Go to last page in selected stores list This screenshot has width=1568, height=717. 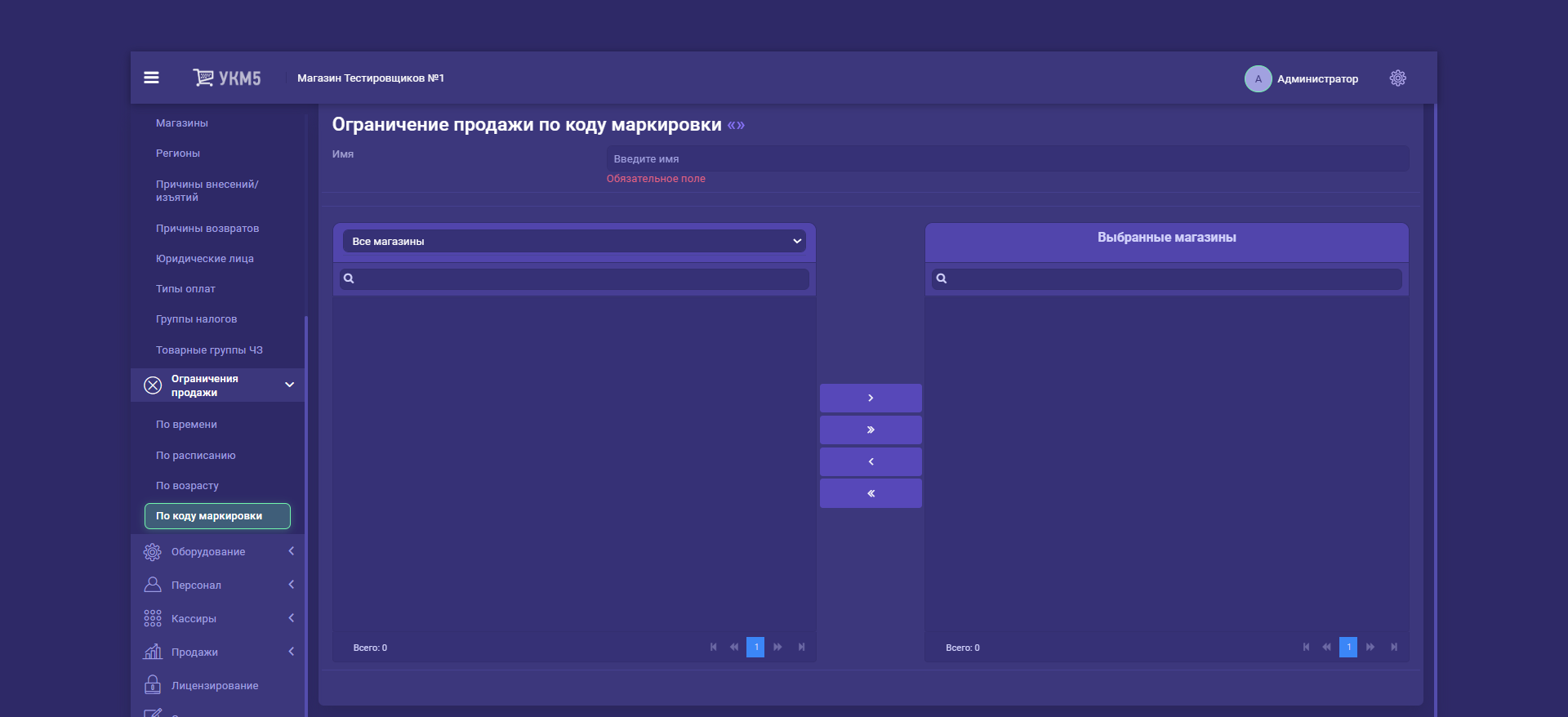(x=1394, y=647)
